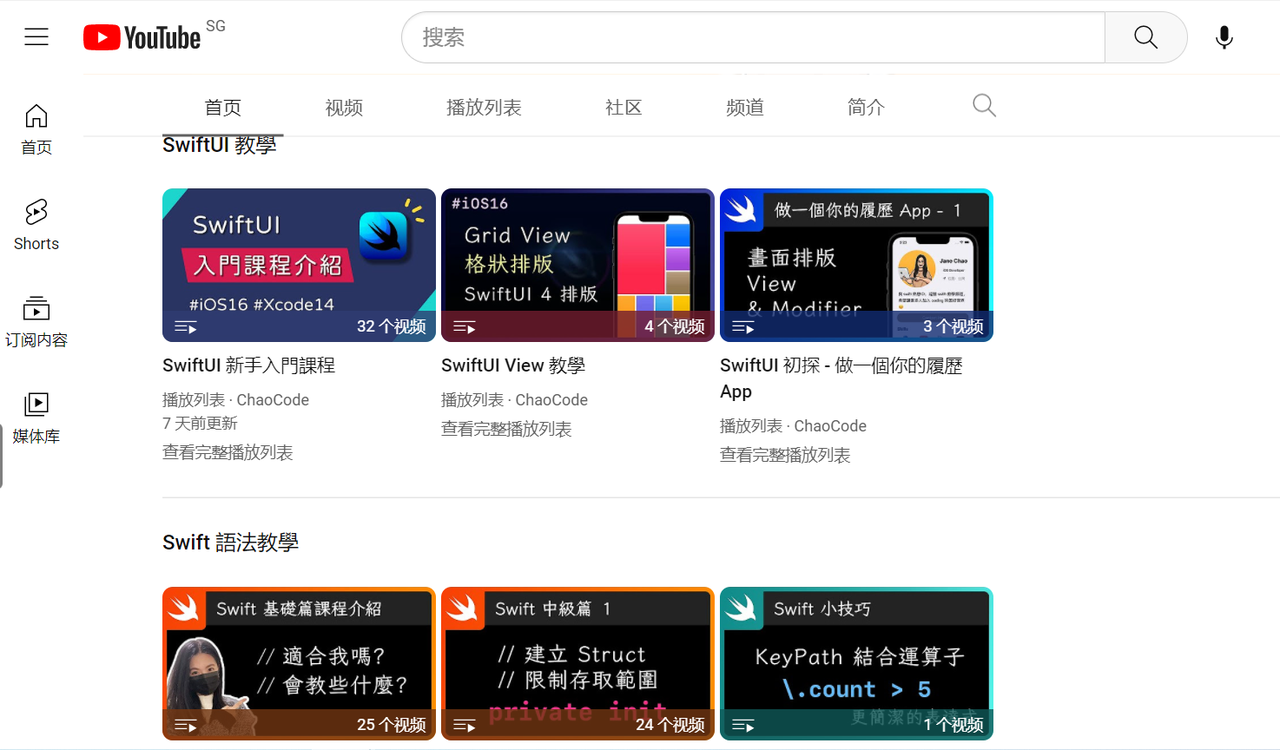Image resolution: width=1280 pixels, height=750 pixels.
Task: Click playlist icon on SwiftUI 入門課程介紹 thumbnail
Action: tap(185, 327)
